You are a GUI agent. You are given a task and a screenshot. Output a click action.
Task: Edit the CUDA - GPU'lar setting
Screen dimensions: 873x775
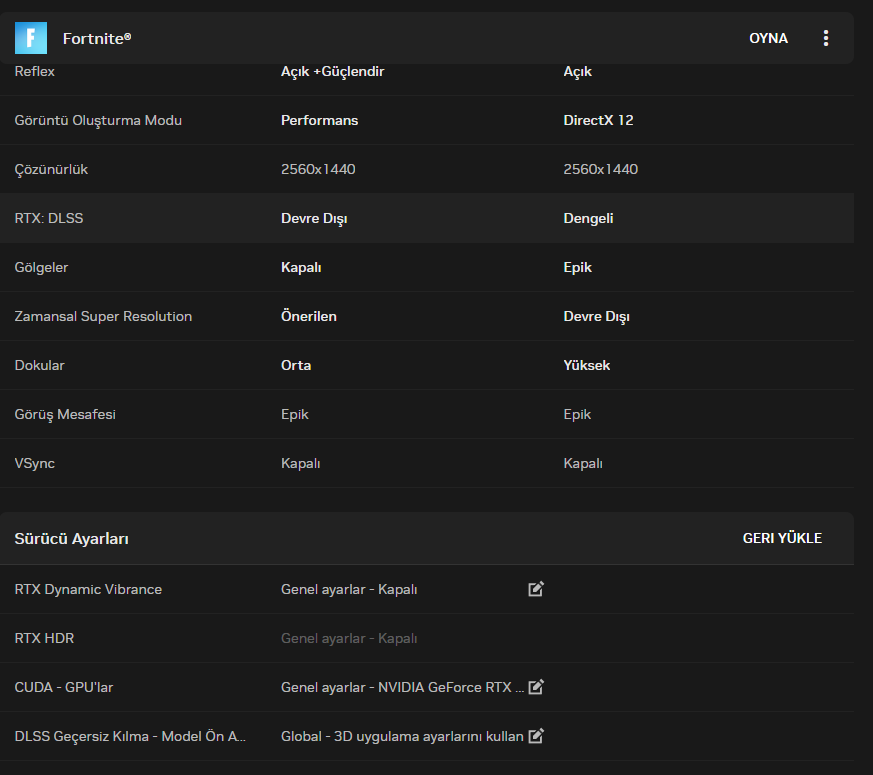point(536,687)
